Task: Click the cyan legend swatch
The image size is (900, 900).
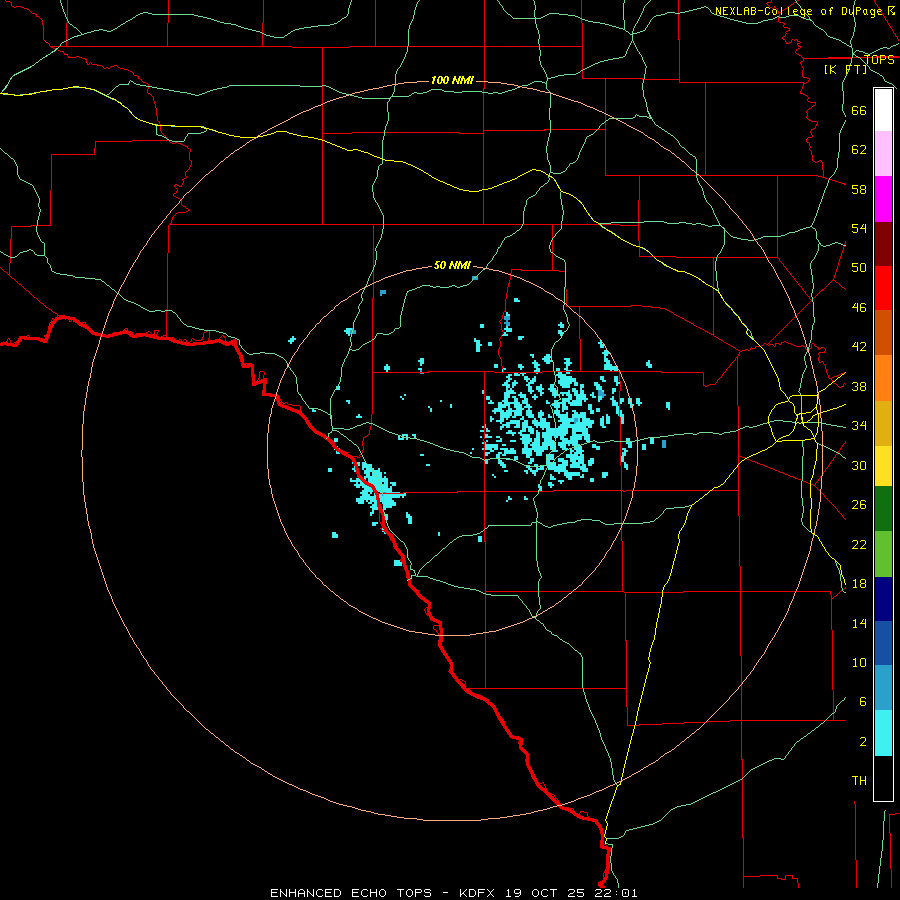Action: click(883, 733)
